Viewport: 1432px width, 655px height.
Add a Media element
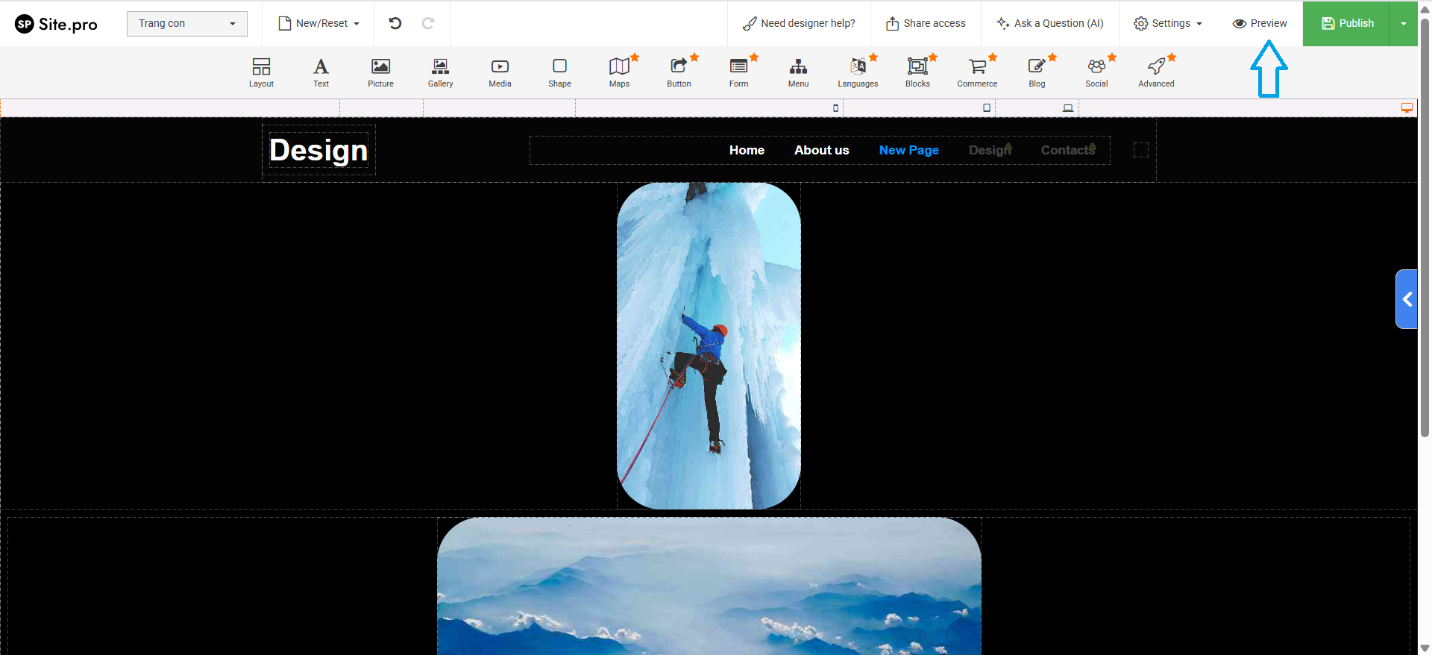click(x=500, y=72)
